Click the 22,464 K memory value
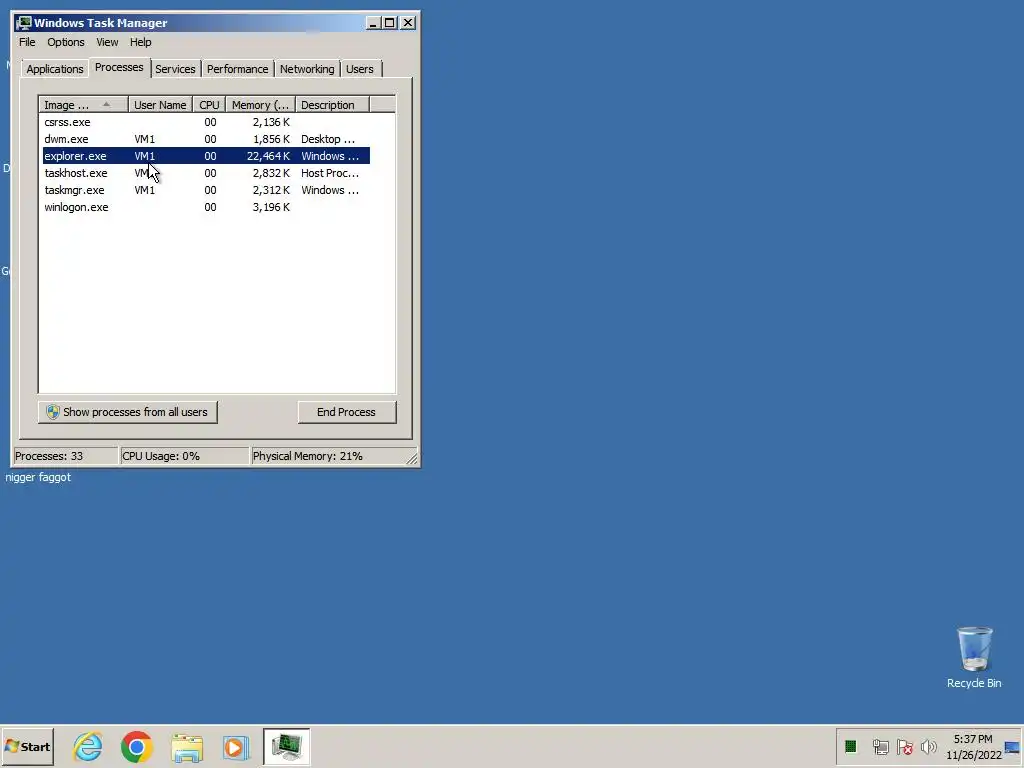Image resolution: width=1024 pixels, height=768 pixels. 268,156
